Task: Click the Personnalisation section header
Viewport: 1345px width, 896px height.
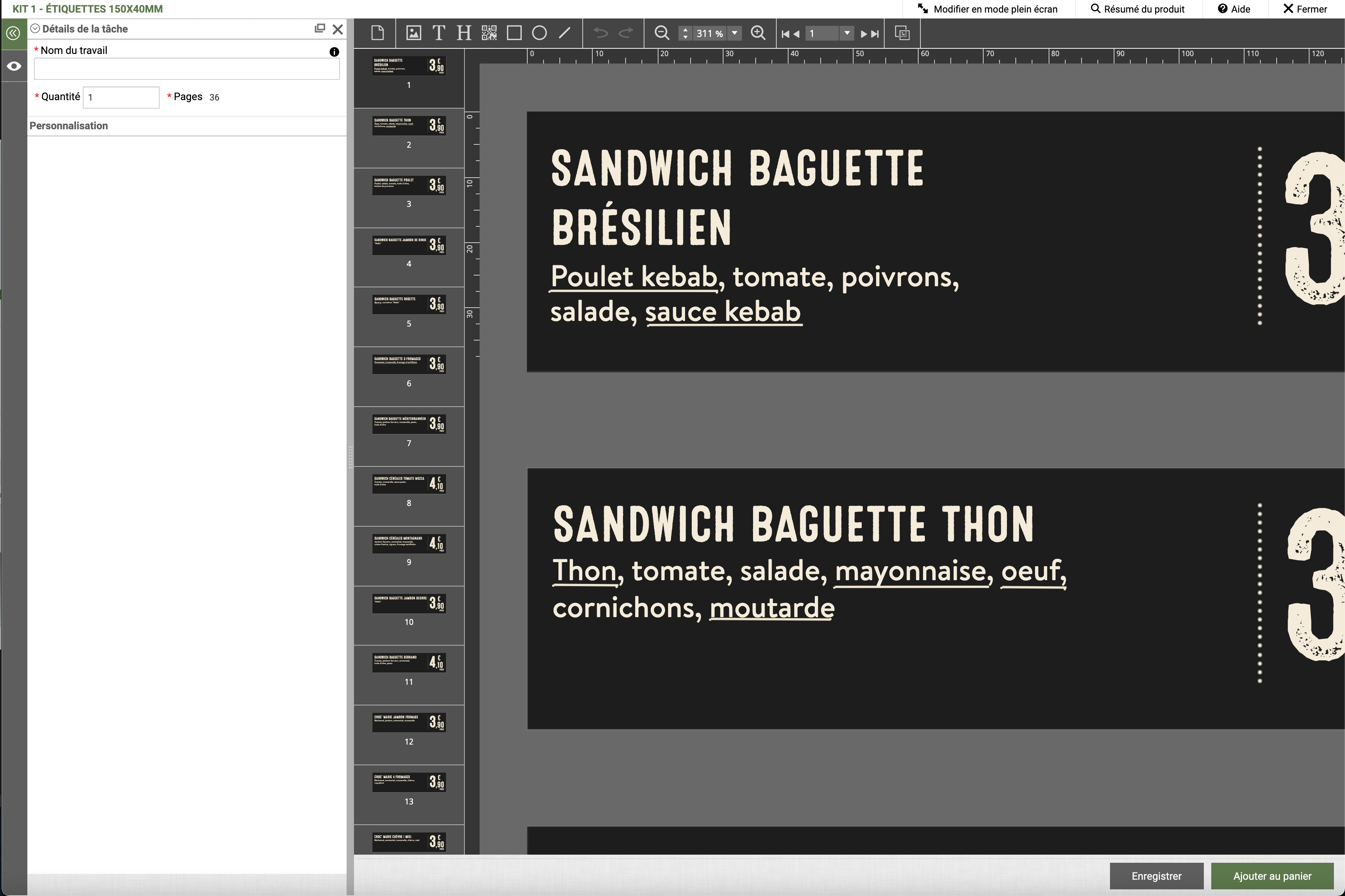Action: [69, 126]
